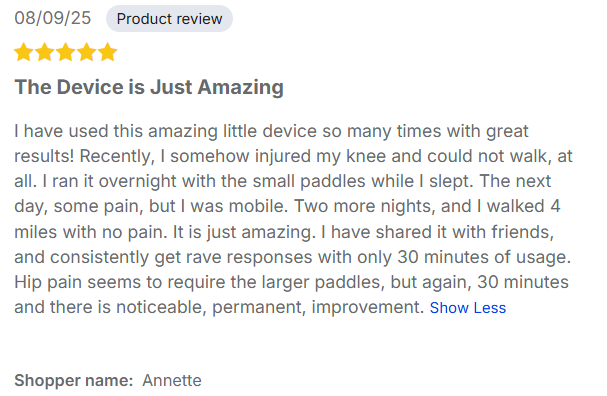The width and height of the screenshot is (607, 396).
Task: Click the fourth gold rating star
Action: (86, 52)
